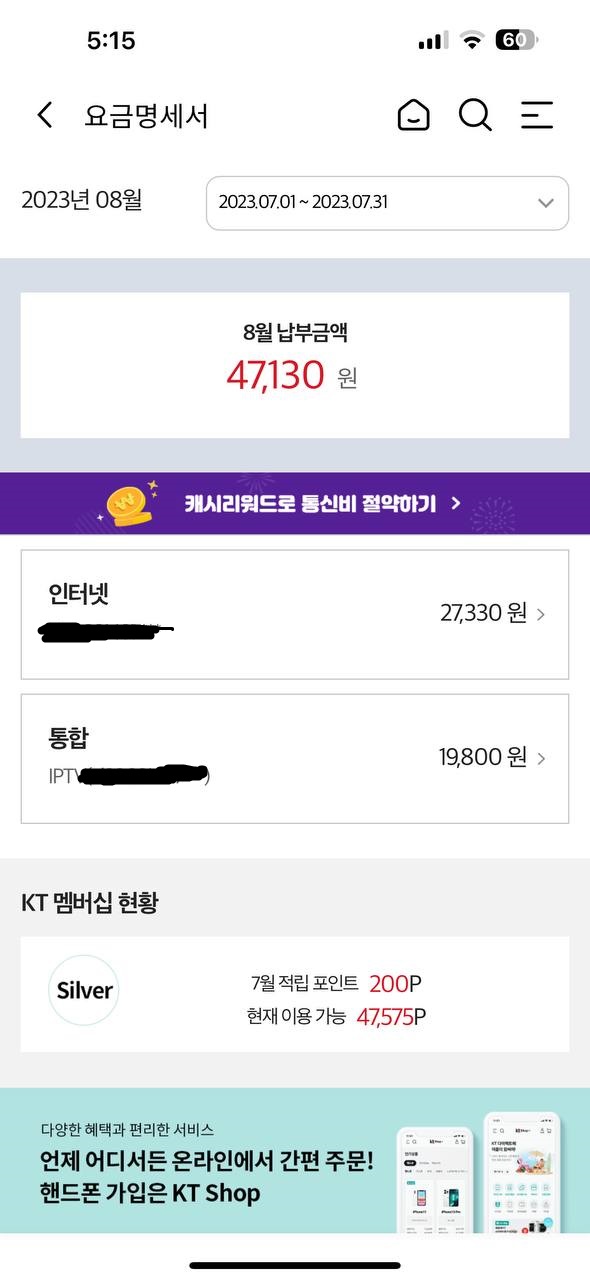Tap the KT Shop phone mockup thumbnail
590x1280 pixels.
[x=479, y=1172]
